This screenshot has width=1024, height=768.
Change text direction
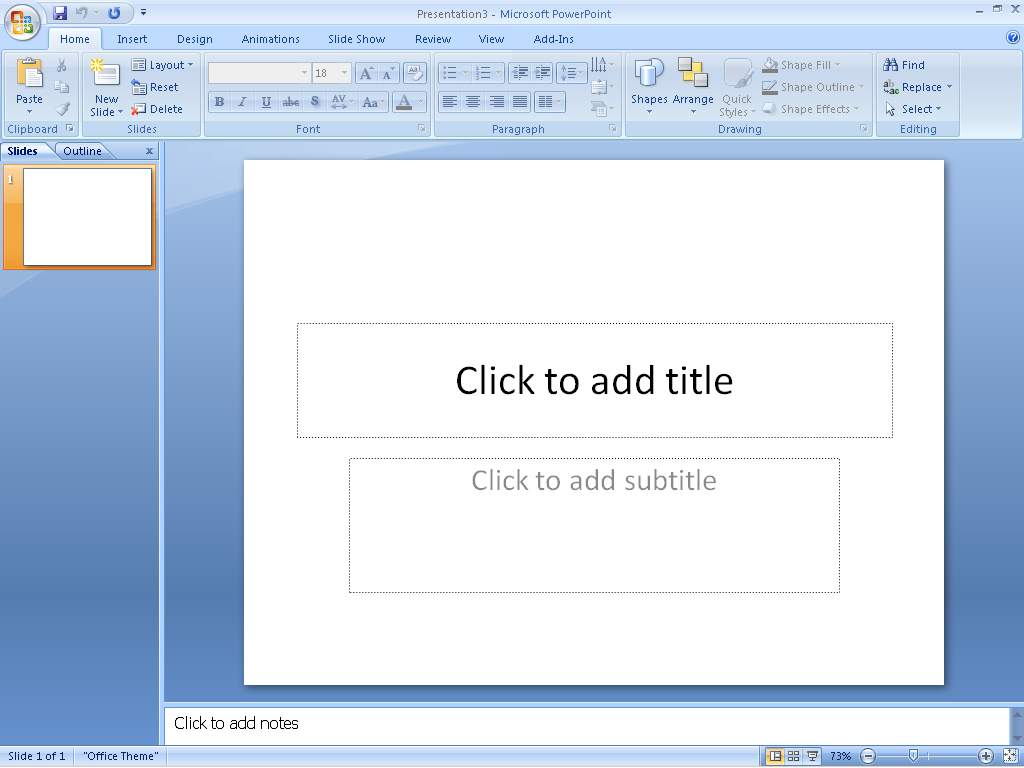coord(601,65)
